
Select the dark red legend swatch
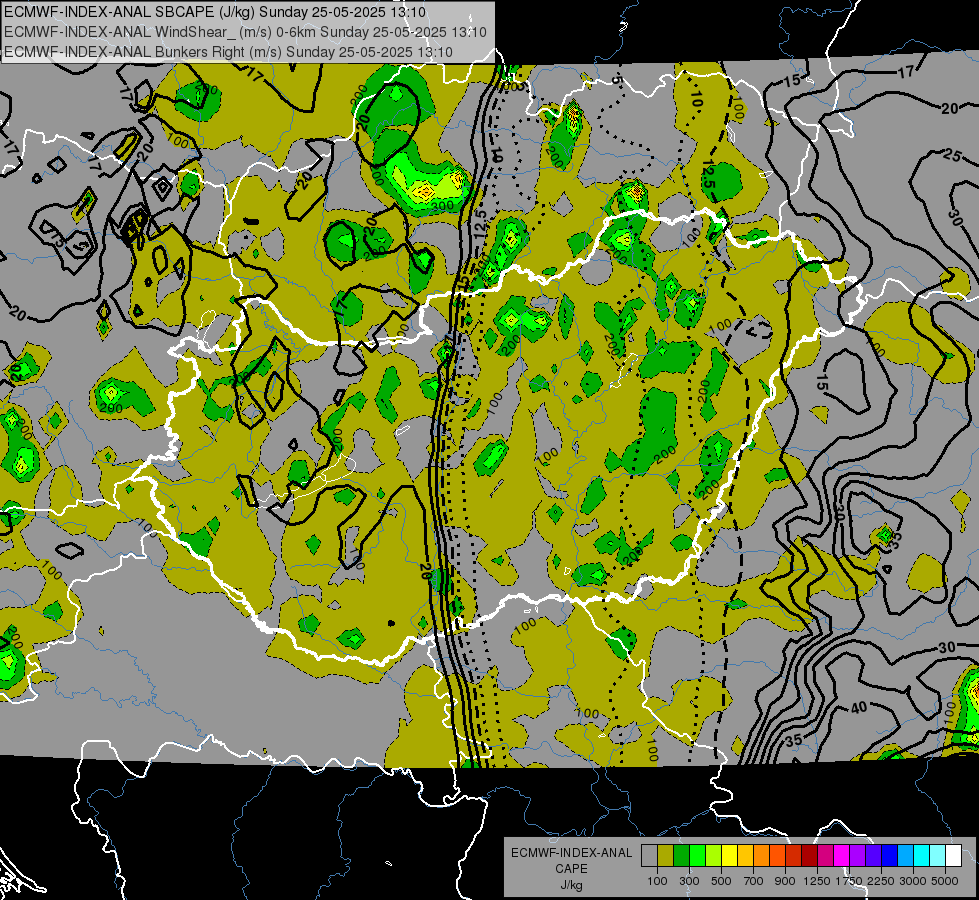[810, 856]
